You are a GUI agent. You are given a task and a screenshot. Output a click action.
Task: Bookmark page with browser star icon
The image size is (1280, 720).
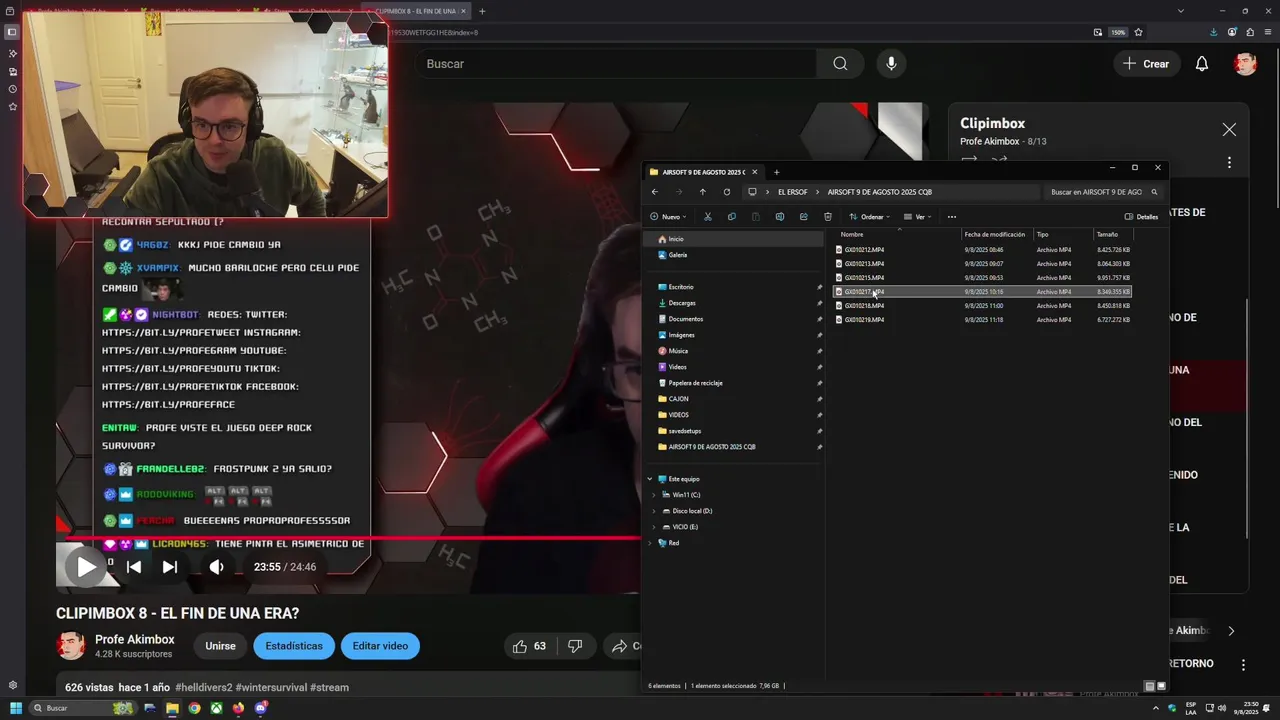(x=1138, y=32)
